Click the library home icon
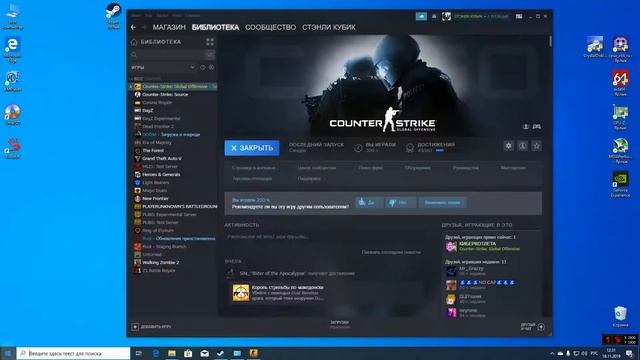The image size is (640, 360). [134, 42]
